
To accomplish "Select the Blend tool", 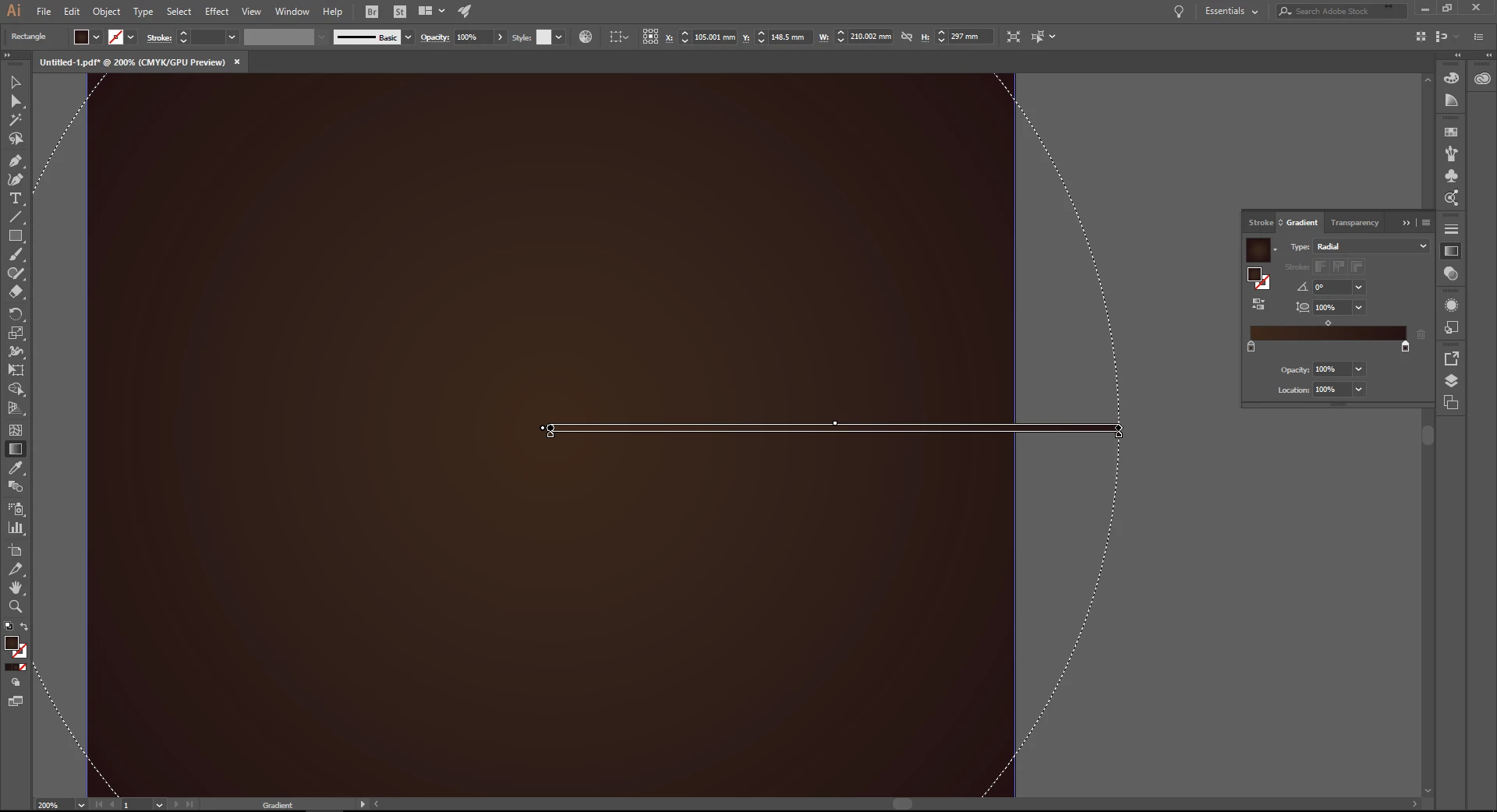I will click(16, 486).
